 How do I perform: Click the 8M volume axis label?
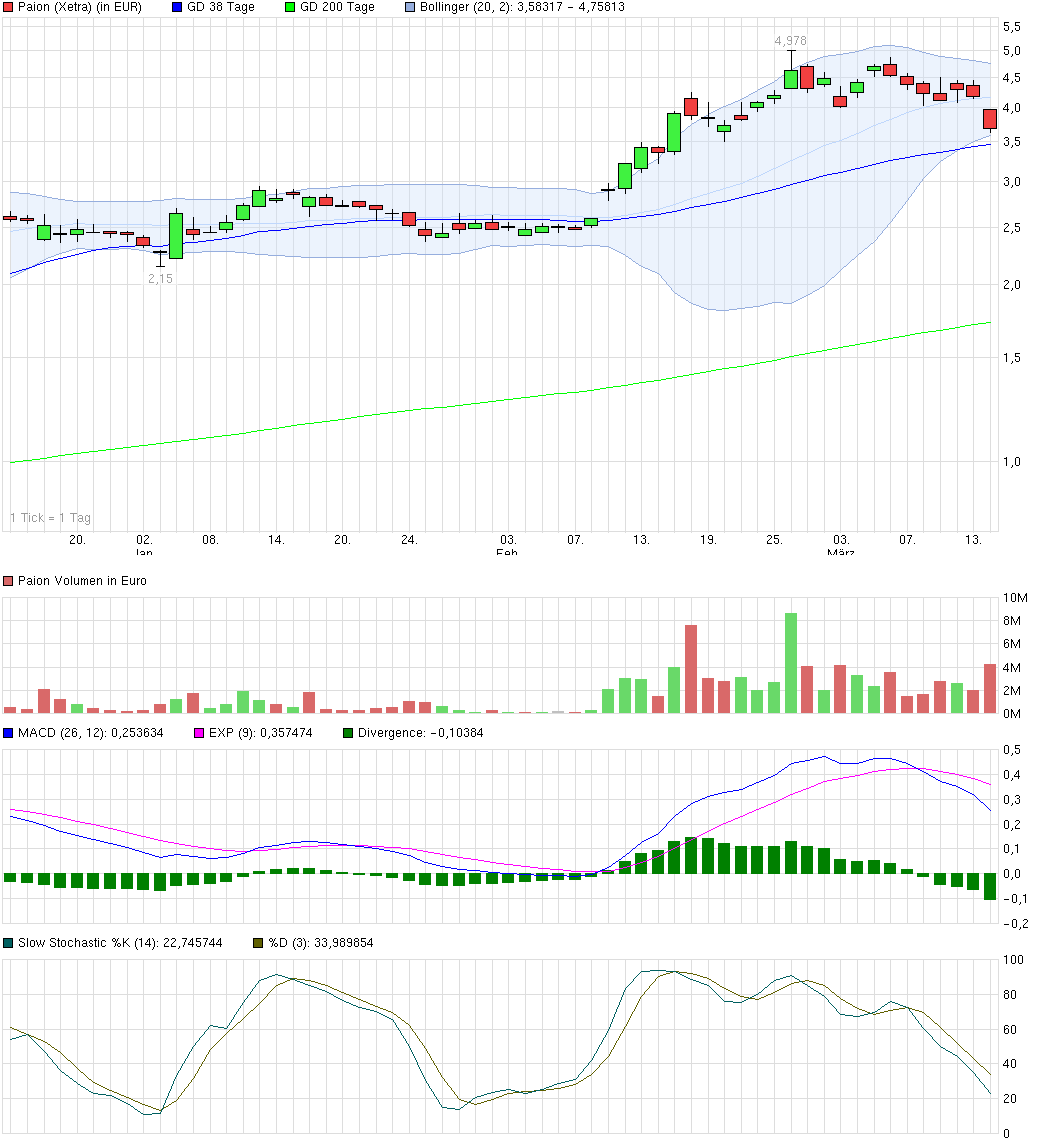click(x=1012, y=621)
